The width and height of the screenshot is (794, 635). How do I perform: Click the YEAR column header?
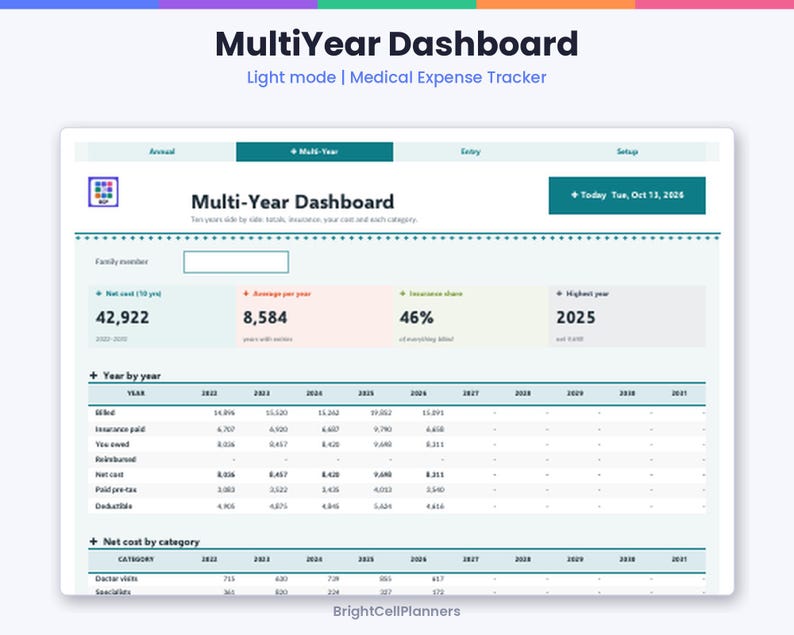click(136, 393)
